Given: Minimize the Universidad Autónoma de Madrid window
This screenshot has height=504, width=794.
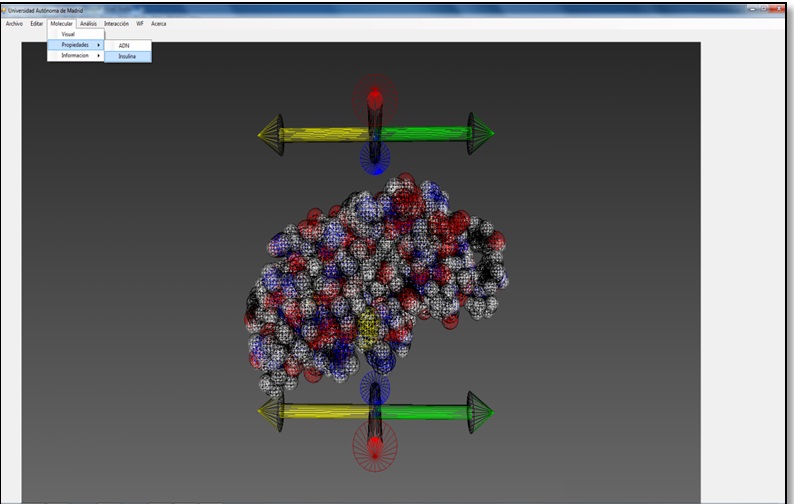Looking at the screenshot, I should click(752, 9).
